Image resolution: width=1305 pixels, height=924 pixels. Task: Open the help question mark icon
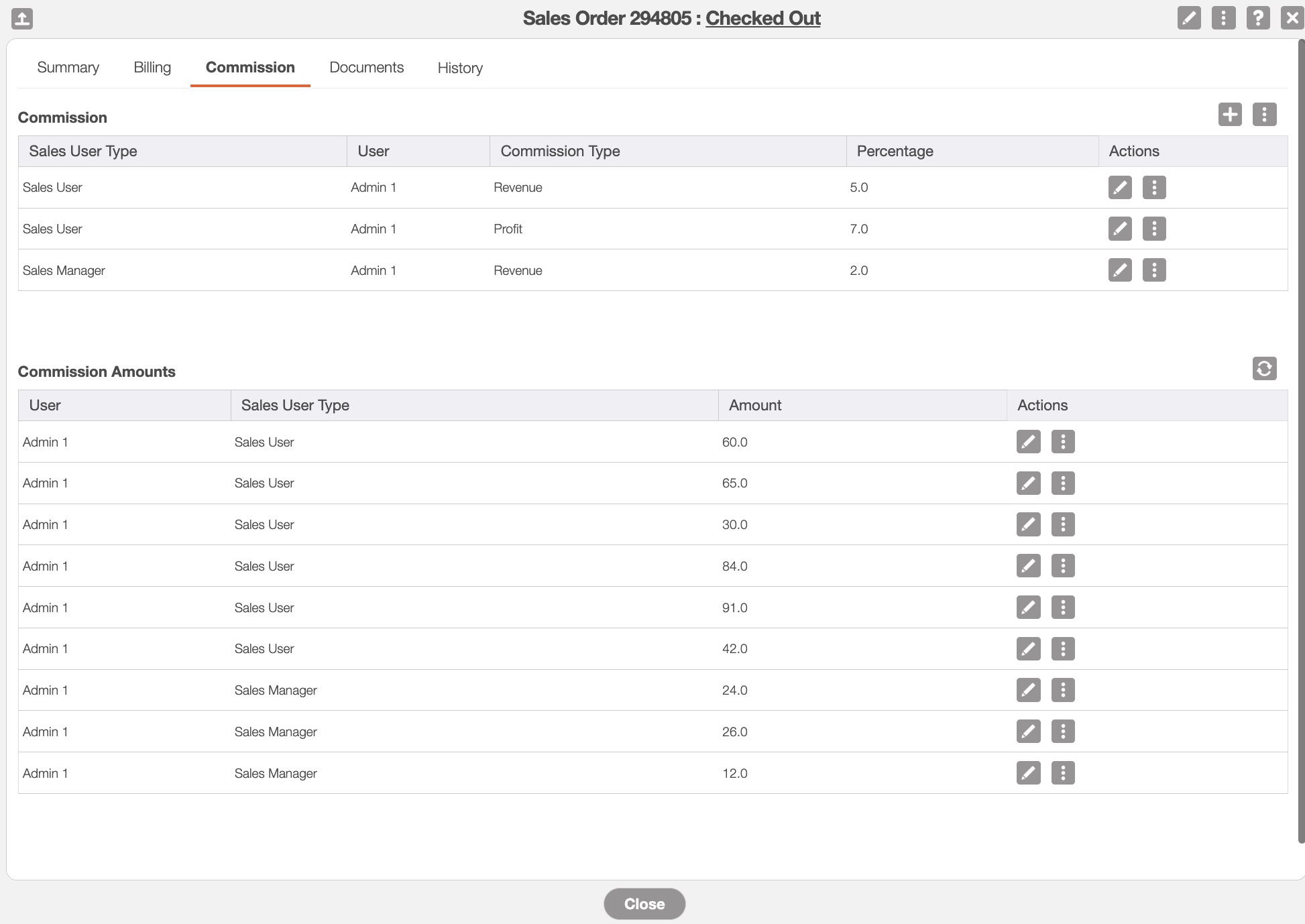pos(1257,18)
